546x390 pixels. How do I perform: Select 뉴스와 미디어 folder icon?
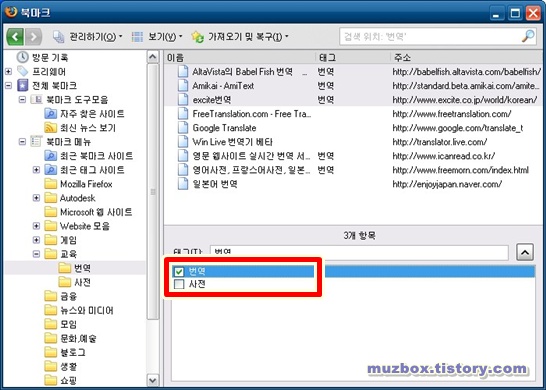(50, 310)
